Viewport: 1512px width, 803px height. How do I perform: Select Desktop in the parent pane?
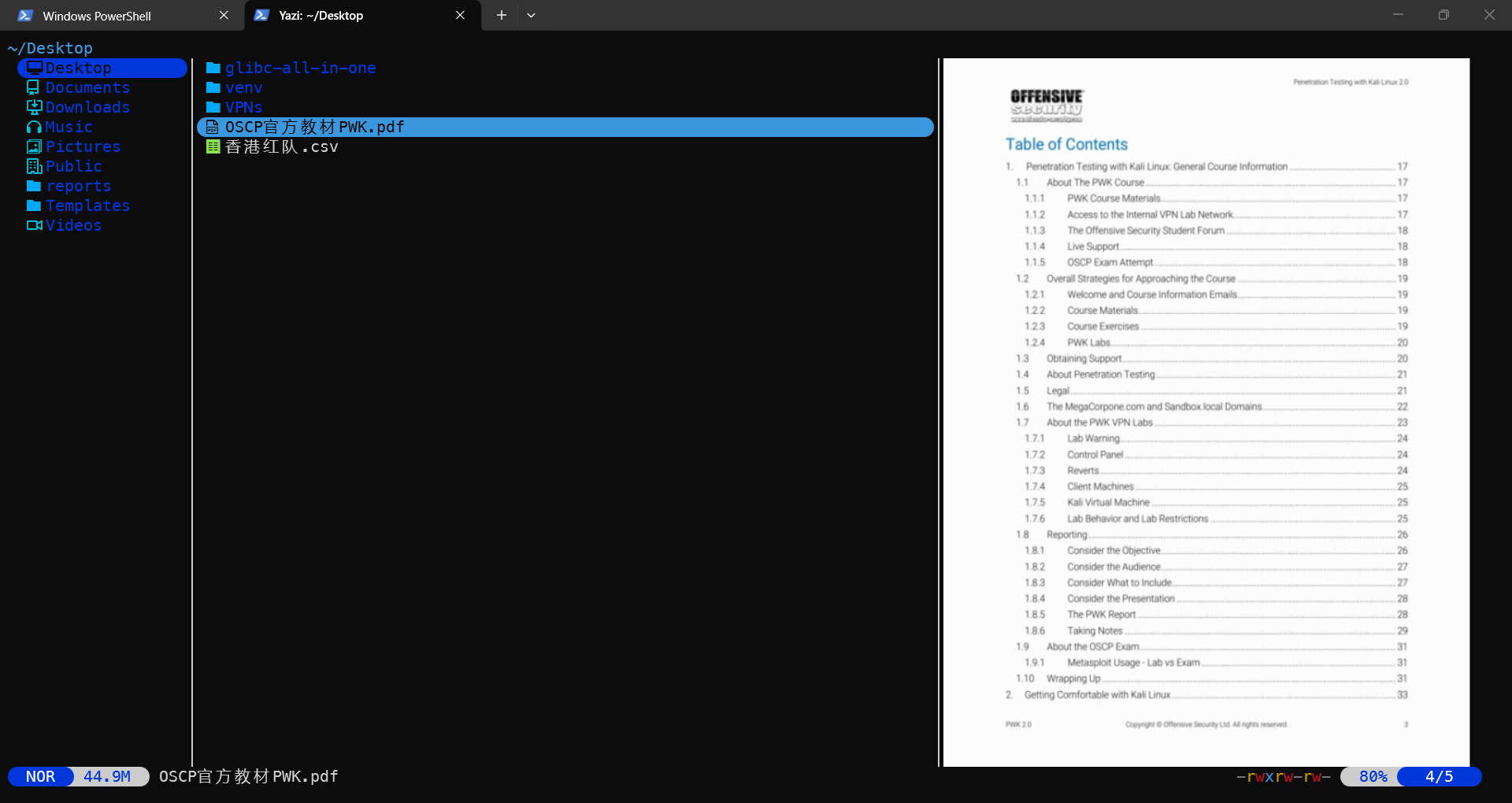point(102,68)
